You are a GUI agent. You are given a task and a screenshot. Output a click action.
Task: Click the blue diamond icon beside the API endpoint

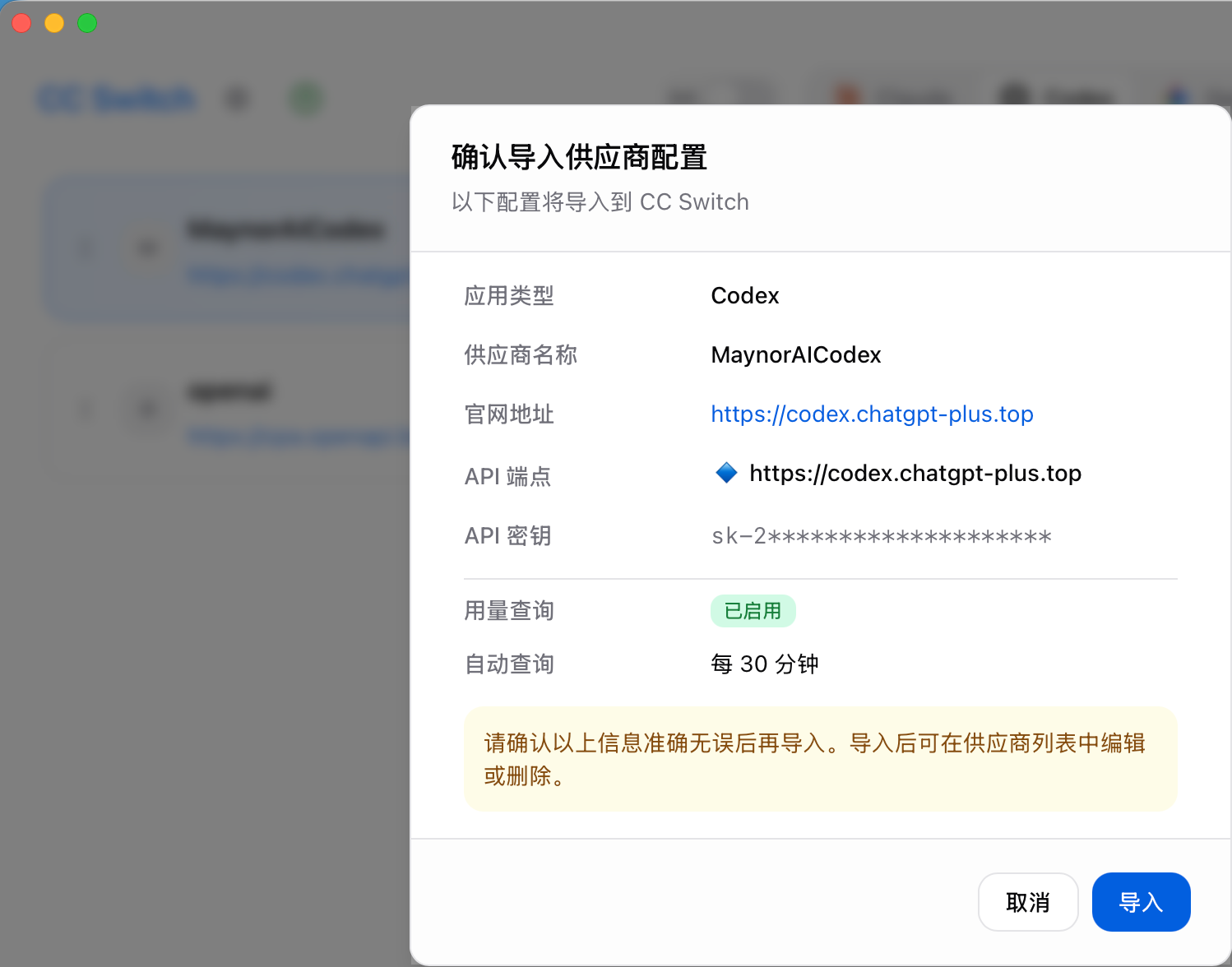726,473
